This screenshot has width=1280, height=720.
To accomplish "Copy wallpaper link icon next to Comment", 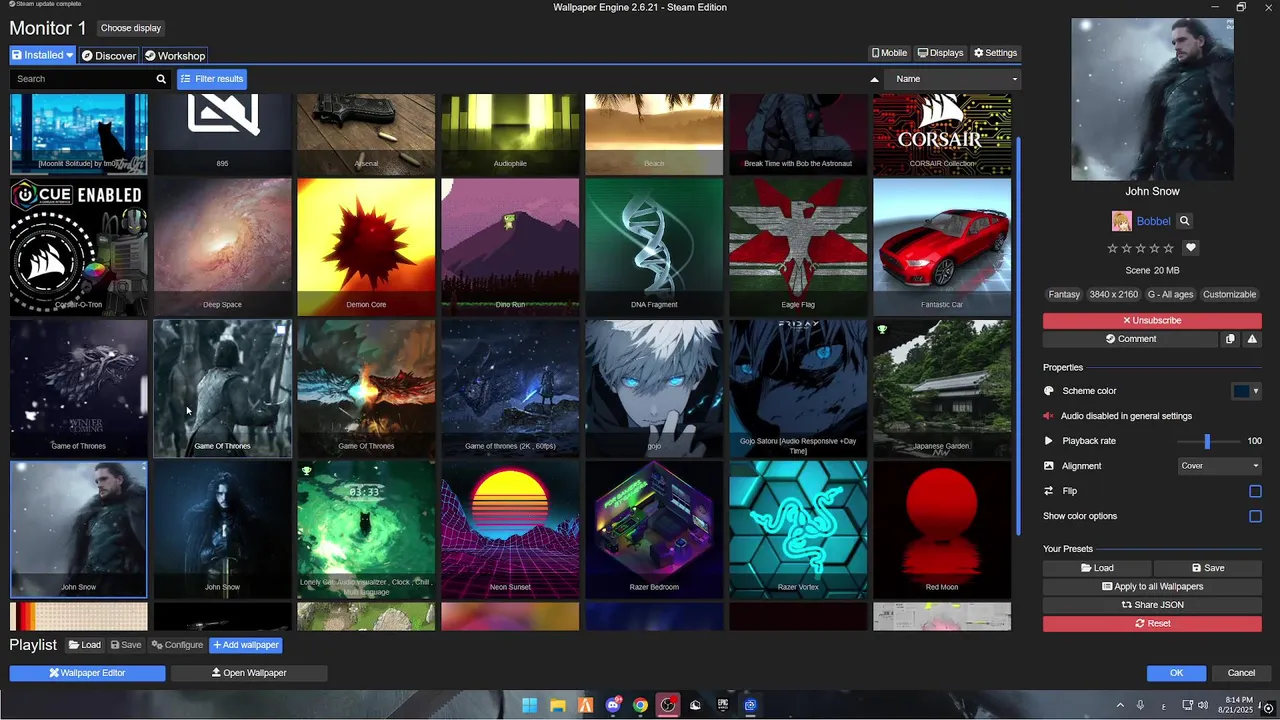I will [1230, 339].
